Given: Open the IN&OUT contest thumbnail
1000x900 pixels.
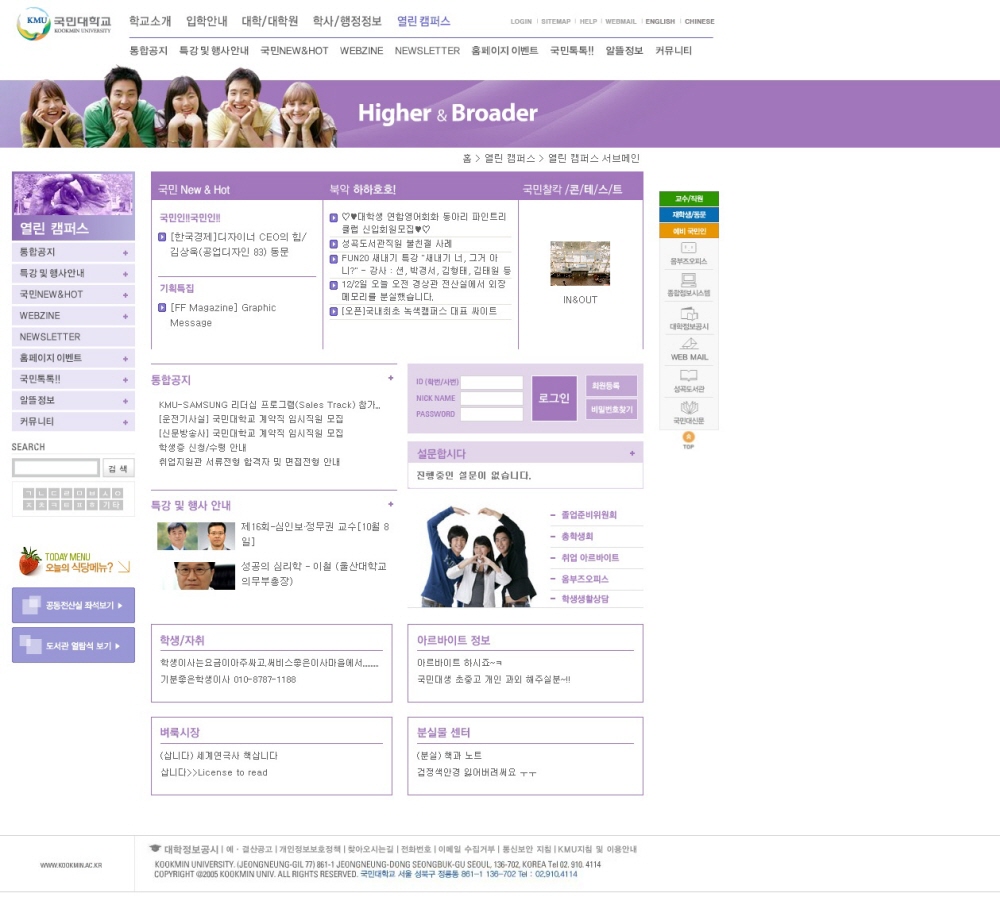Looking at the screenshot, I should (579, 263).
